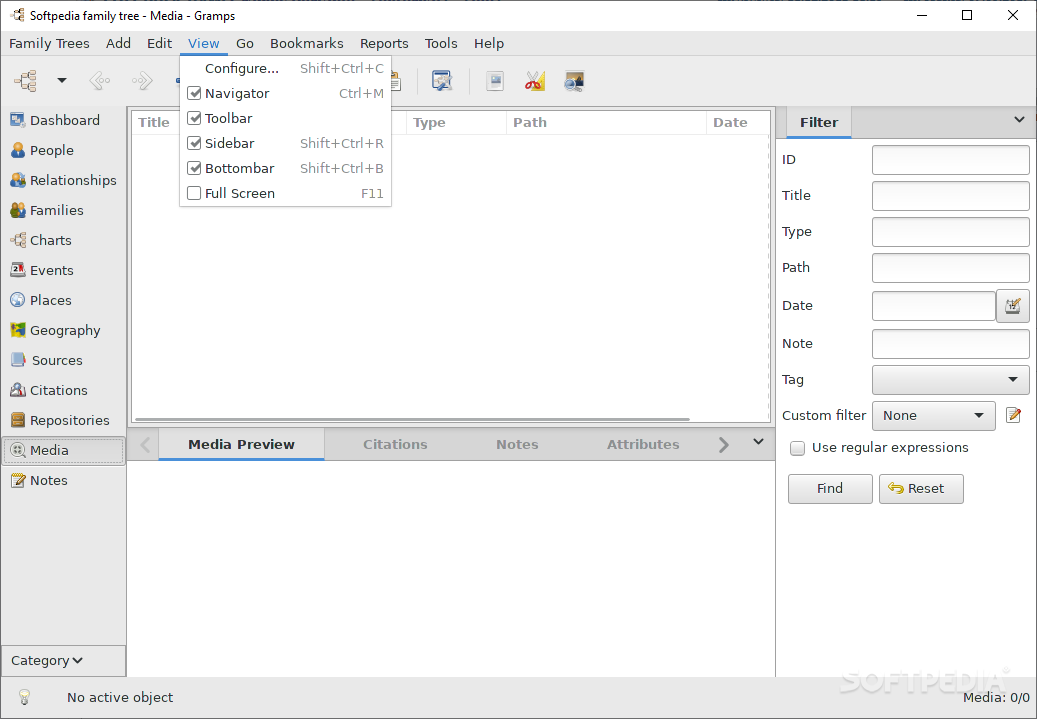Go to Relationships view in sidebar
Viewport: 1037px width, 719px height.
(x=63, y=180)
